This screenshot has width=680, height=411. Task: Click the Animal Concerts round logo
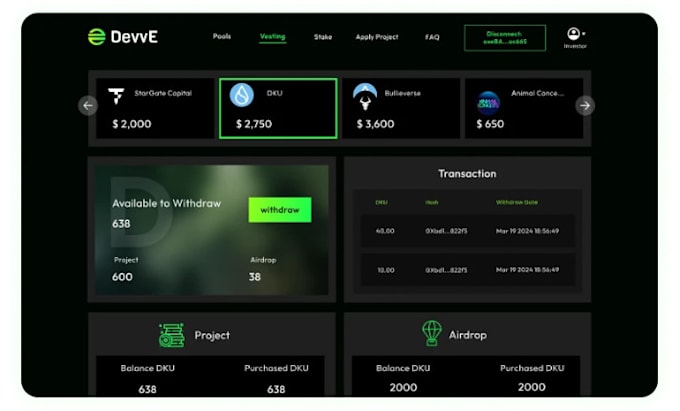(488, 103)
